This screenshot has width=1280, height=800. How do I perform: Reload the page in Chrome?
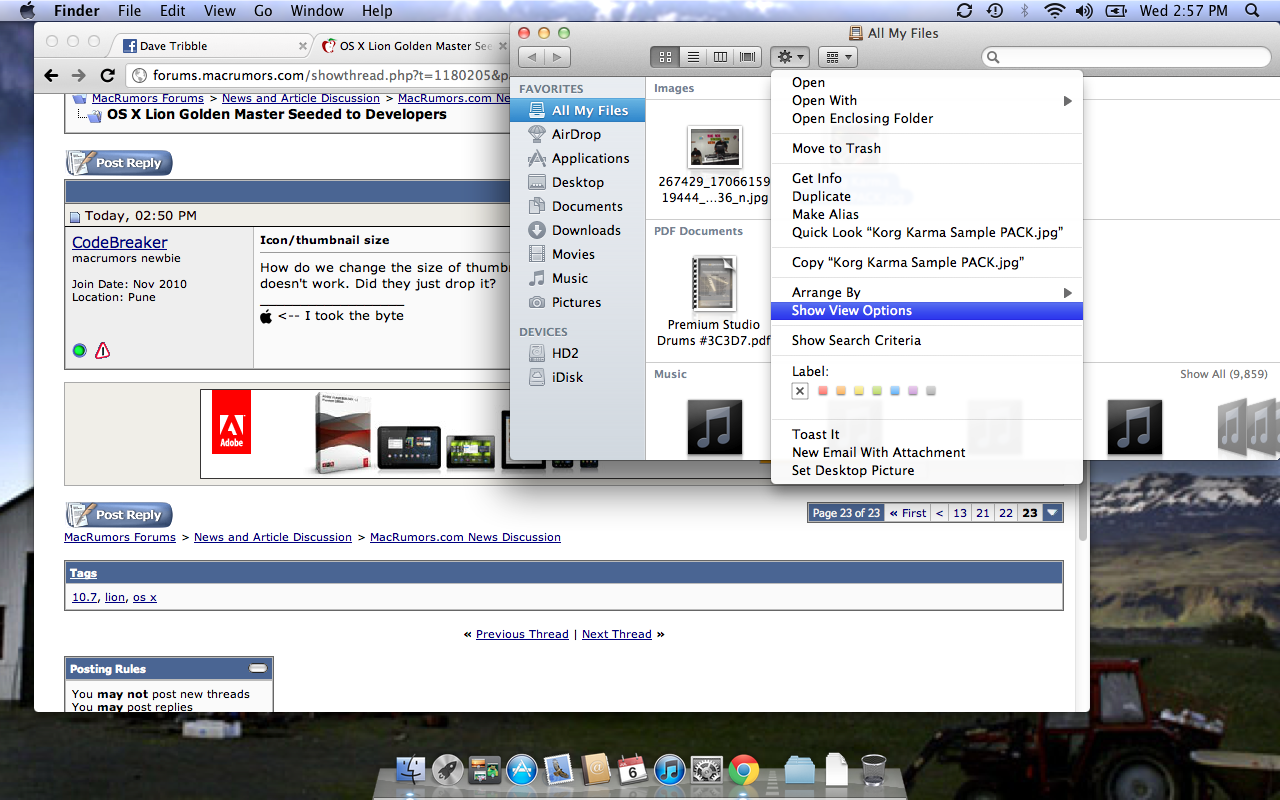[107, 76]
